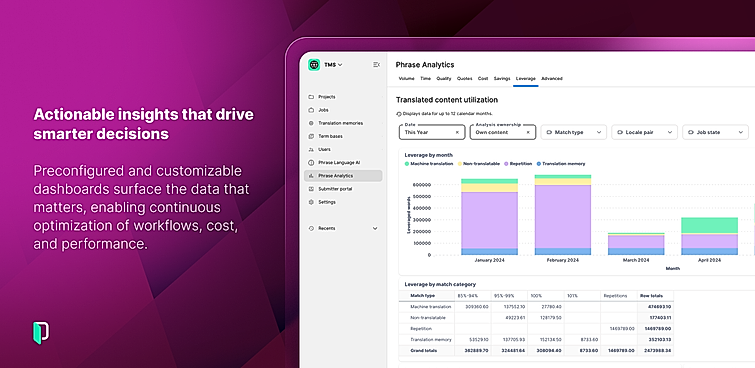Screen dimensions: 755x368
Task: Collapse the sidebar with the collapse icon
Action: point(377,65)
